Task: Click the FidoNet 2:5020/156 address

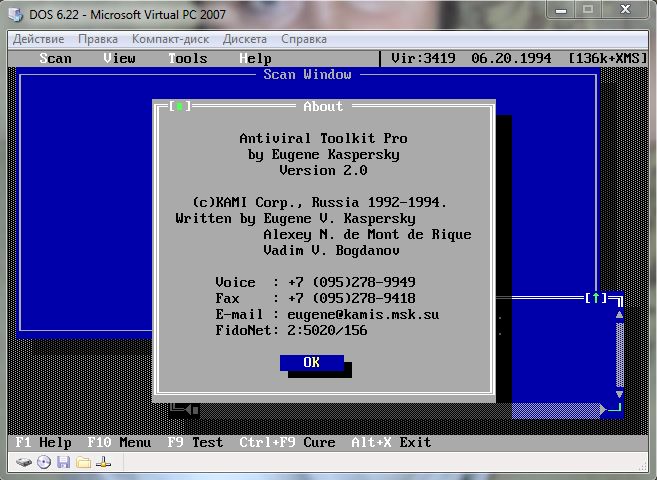Action: coord(291,330)
